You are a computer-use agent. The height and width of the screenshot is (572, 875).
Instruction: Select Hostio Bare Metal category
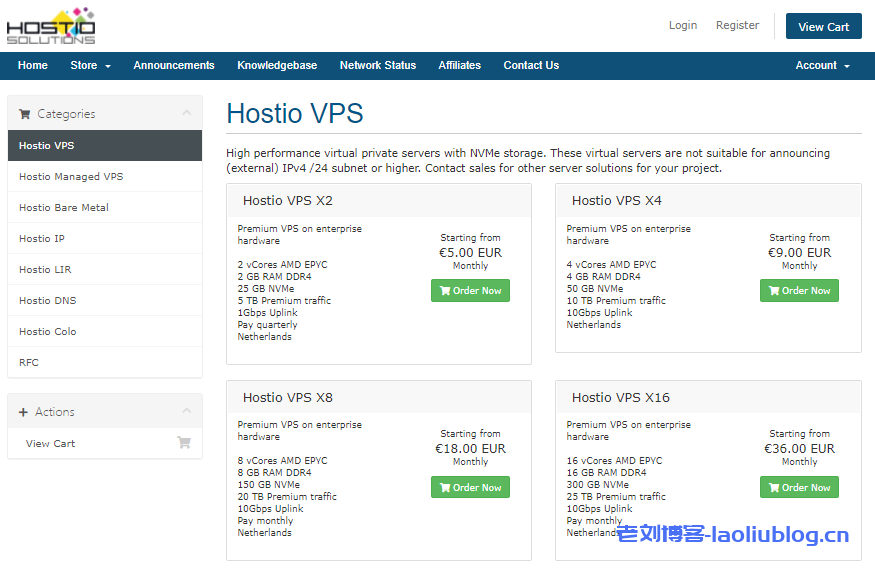(x=64, y=208)
